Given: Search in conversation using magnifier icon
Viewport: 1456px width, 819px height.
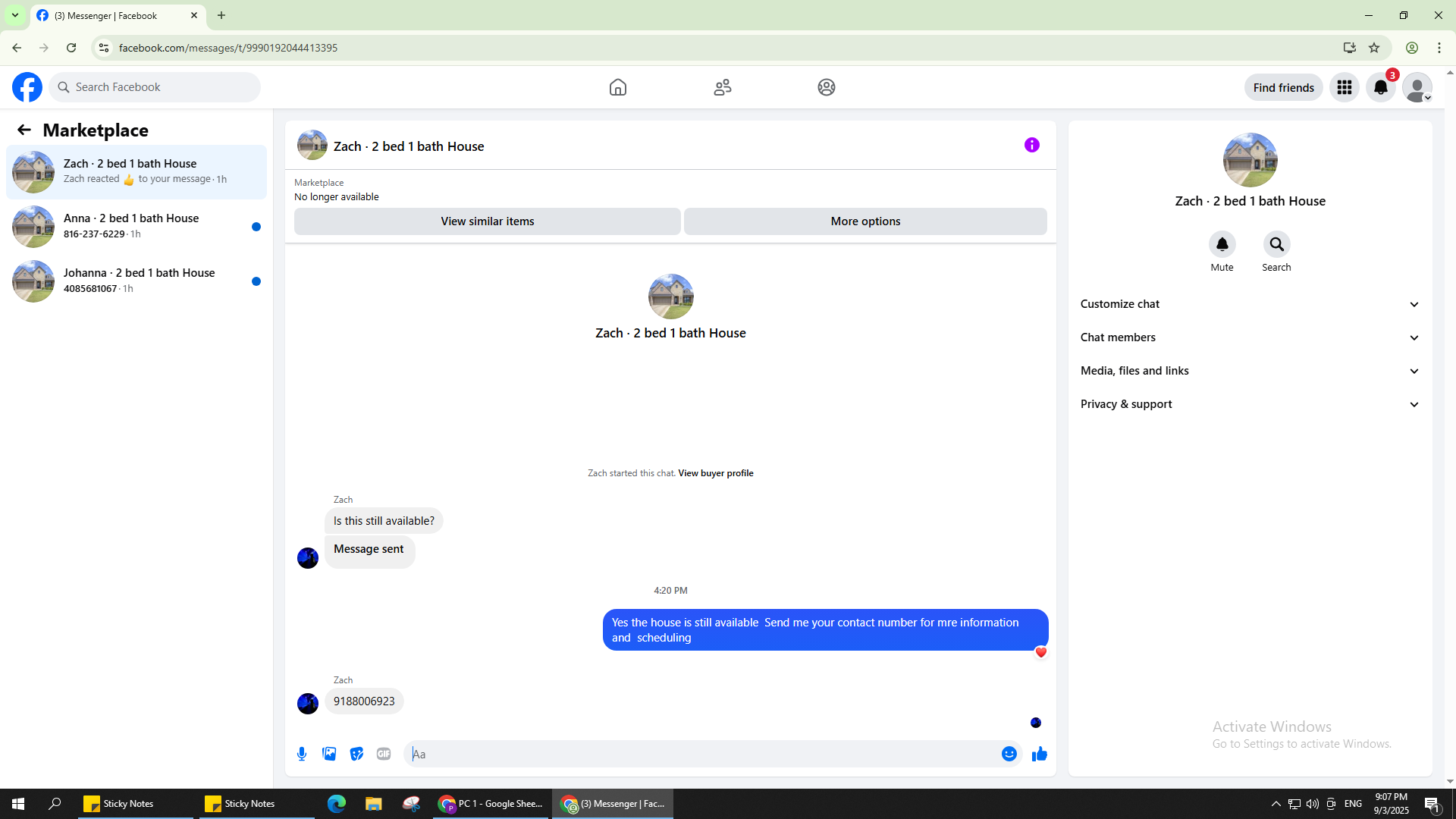Looking at the screenshot, I should click(1277, 244).
